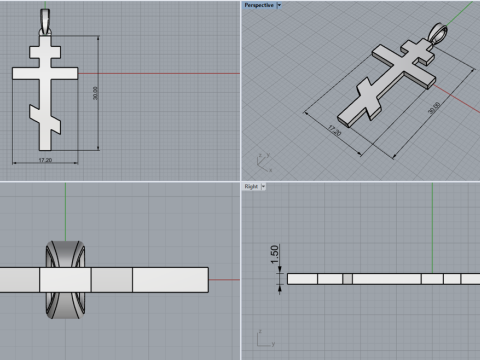Select the 30.00 dimension in top-left viewport
Image resolution: width=480 pixels, height=360 pixels.
95,93
